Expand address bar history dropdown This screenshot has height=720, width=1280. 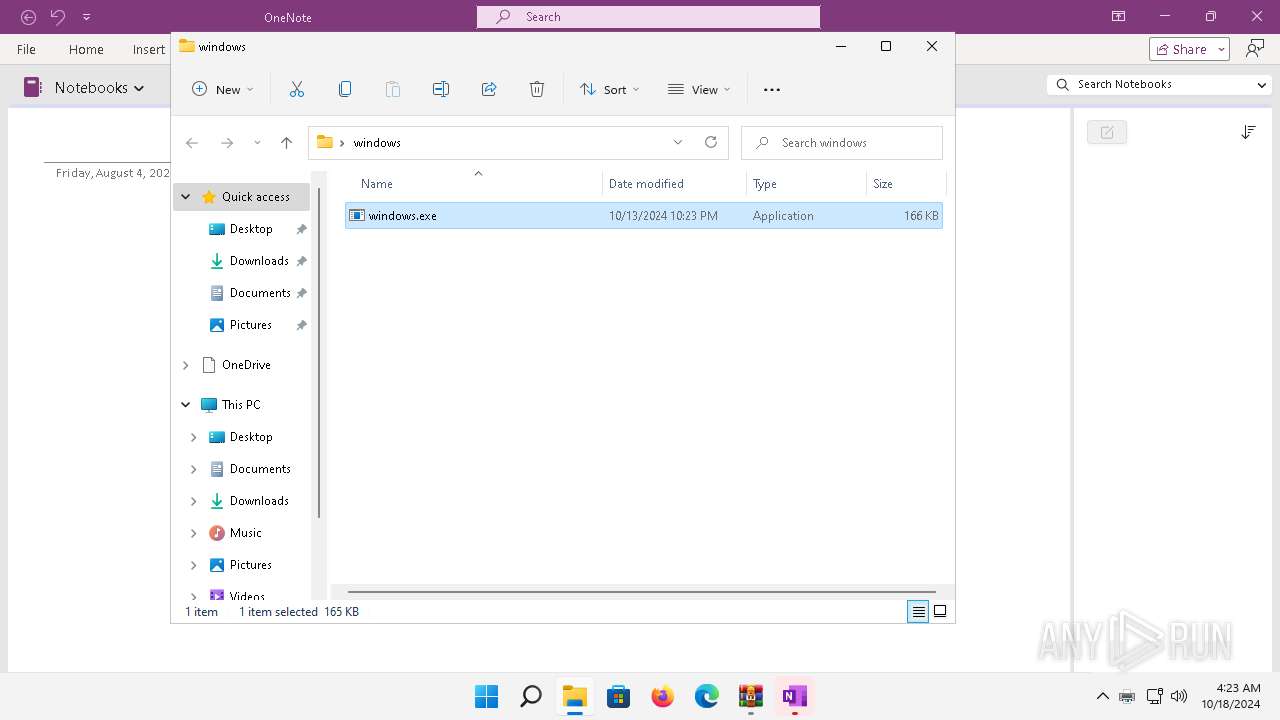[x=678, y=142]
